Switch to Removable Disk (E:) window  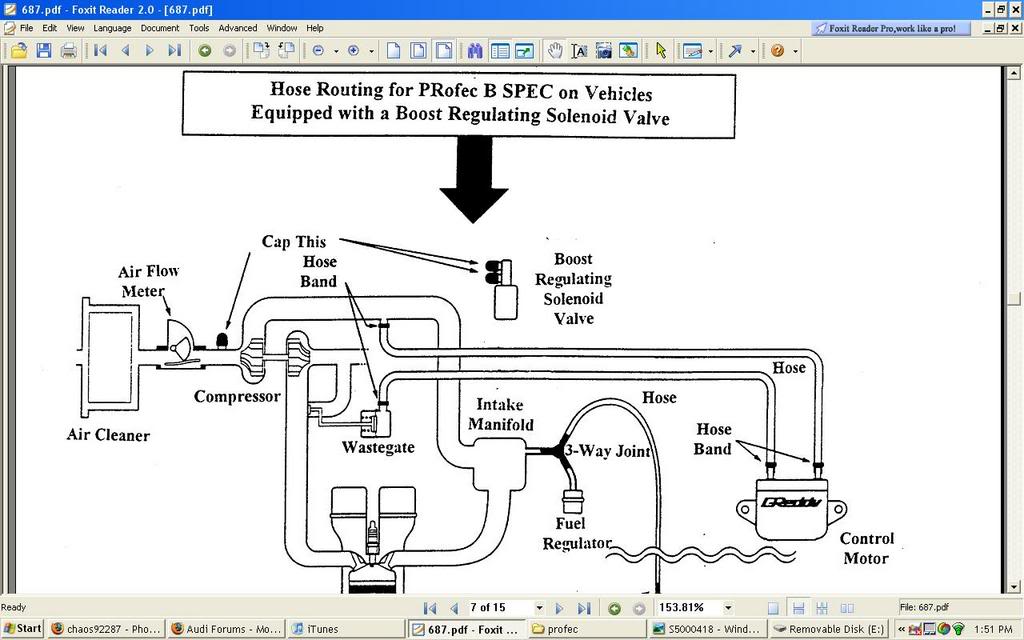(828, 629)
